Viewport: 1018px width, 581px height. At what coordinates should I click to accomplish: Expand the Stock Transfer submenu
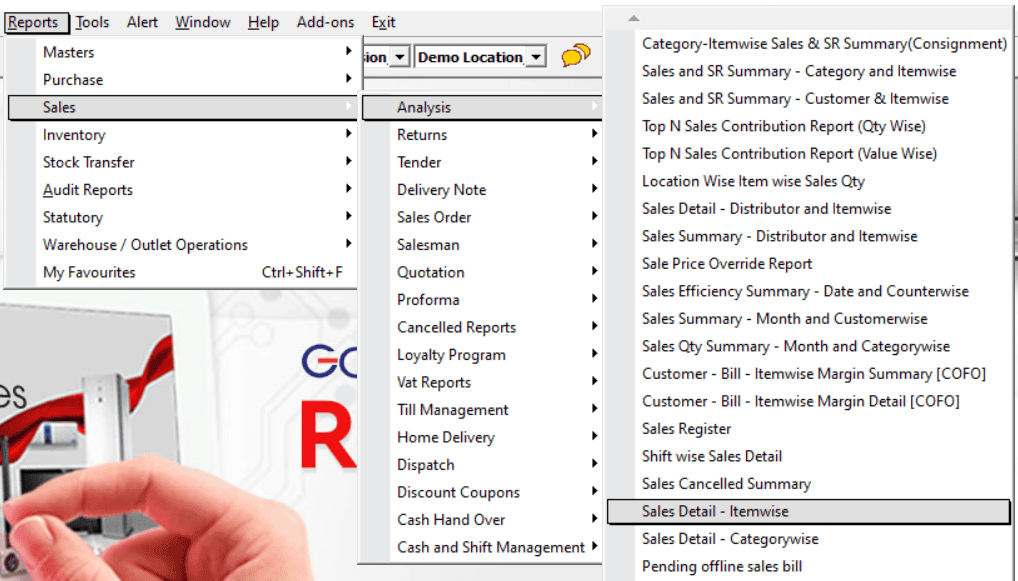[182, 162]
